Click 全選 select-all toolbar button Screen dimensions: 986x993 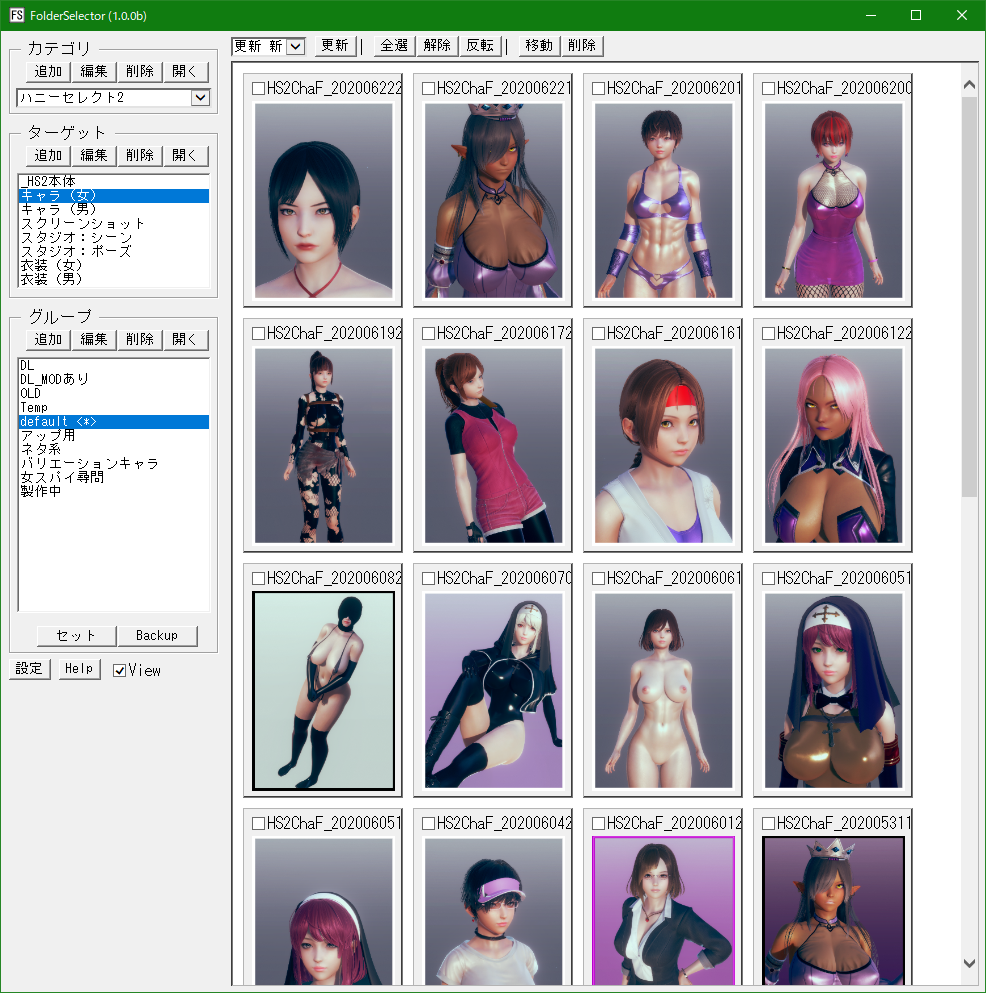(x=395, y=46)
